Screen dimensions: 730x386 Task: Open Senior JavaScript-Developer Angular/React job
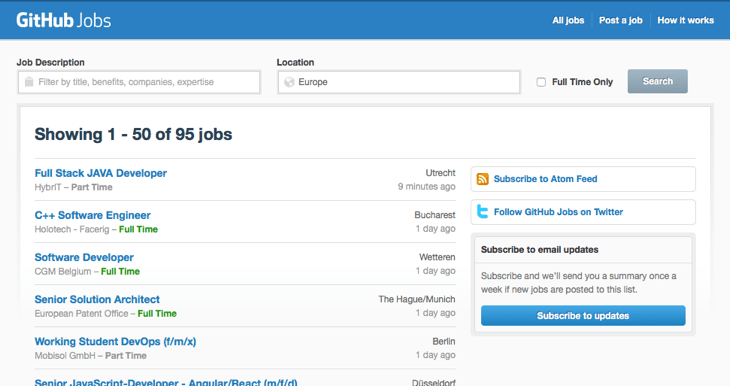[x=166, y=382]
